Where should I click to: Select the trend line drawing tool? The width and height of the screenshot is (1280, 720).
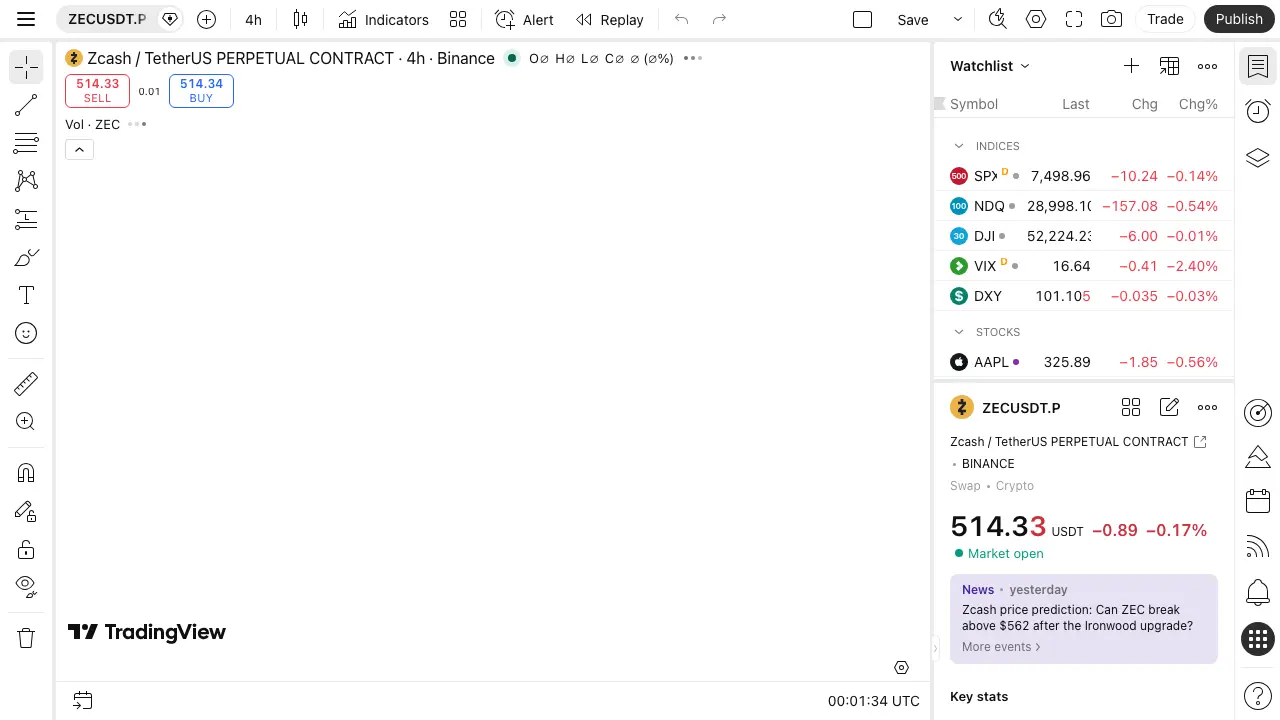26,105
